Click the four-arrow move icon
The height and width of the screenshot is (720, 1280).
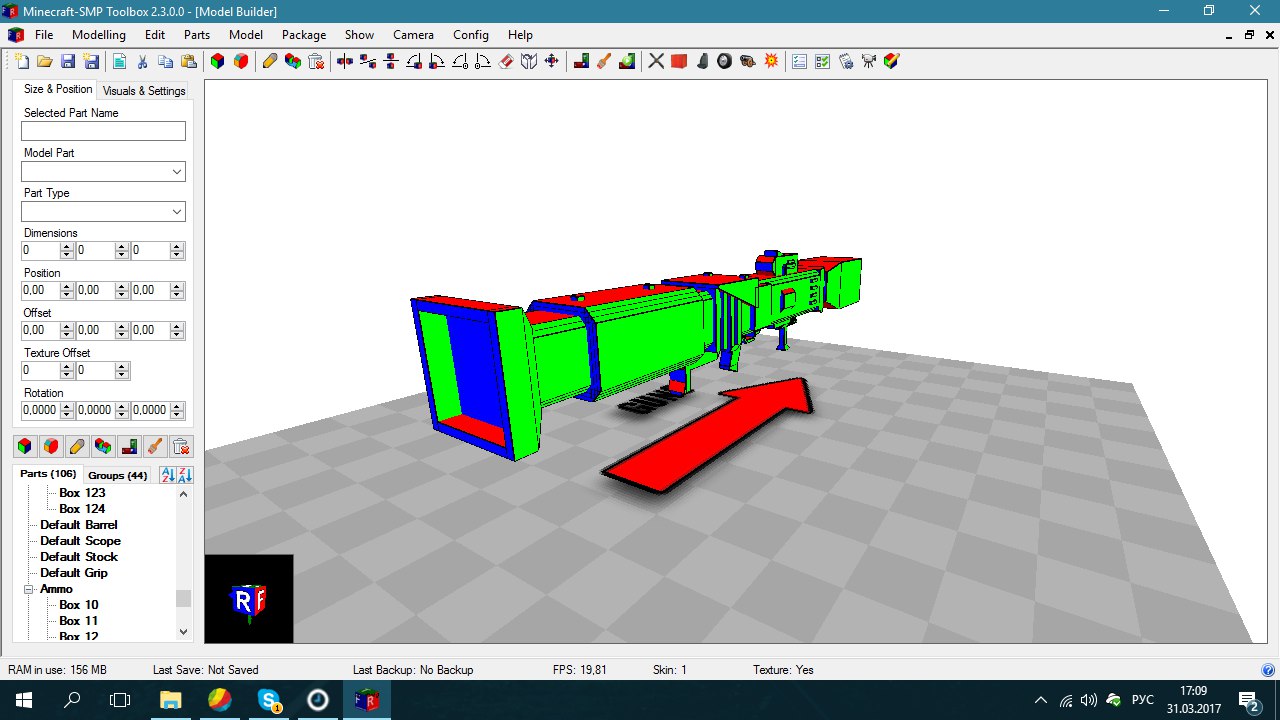(x=551, y=61)
